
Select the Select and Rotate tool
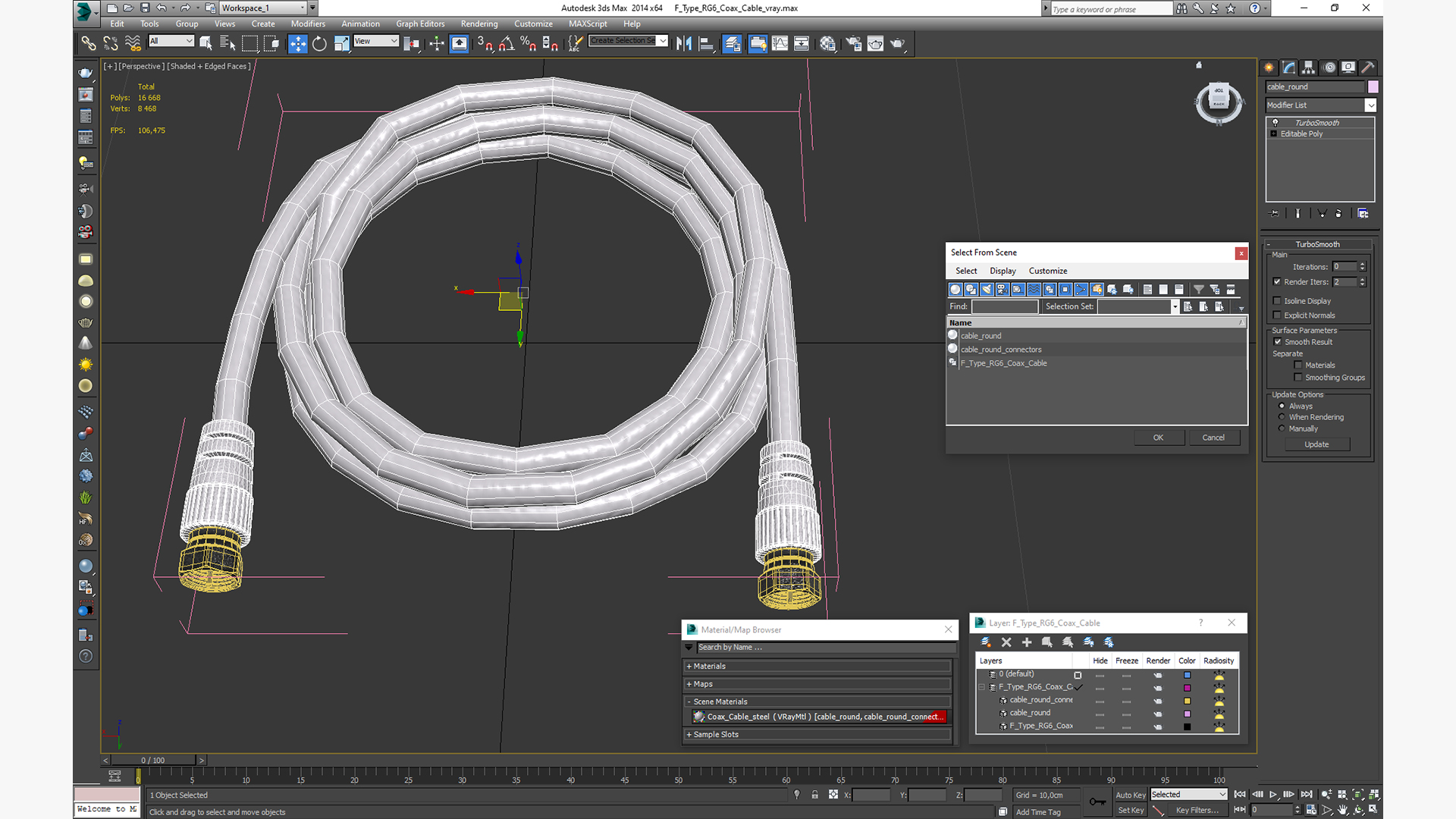319,44
